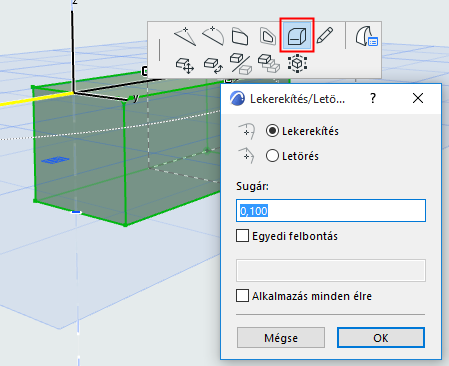The height and width of the screenshot is (366, 449).
Task: Click the Sugár radius input field
Action: (331, 210)
